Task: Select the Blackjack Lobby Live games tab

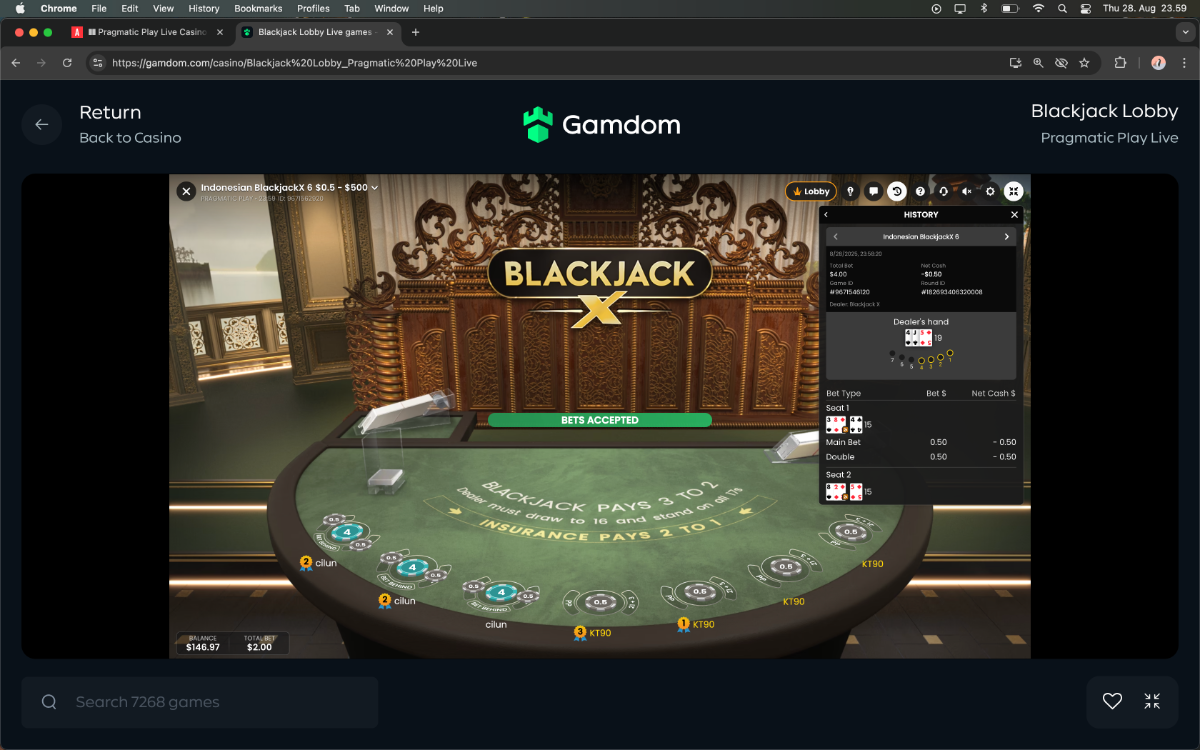Action: (318, 32)
